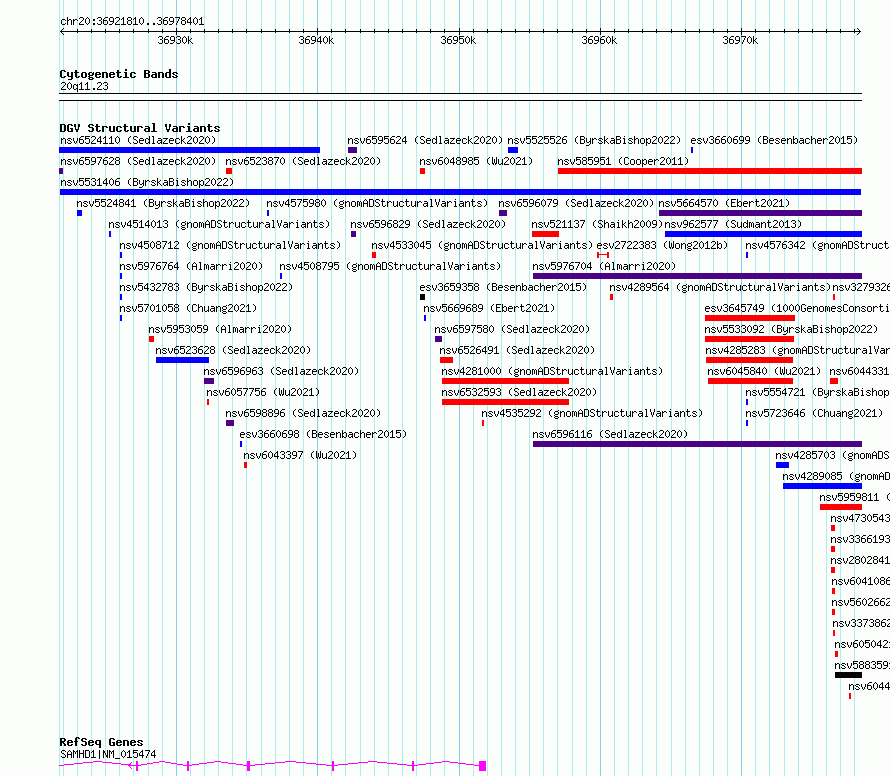Screen dimensions: 890x776
Task: Select nsv6048985 (Wu2021) label
Action: (x=476, y=161)
